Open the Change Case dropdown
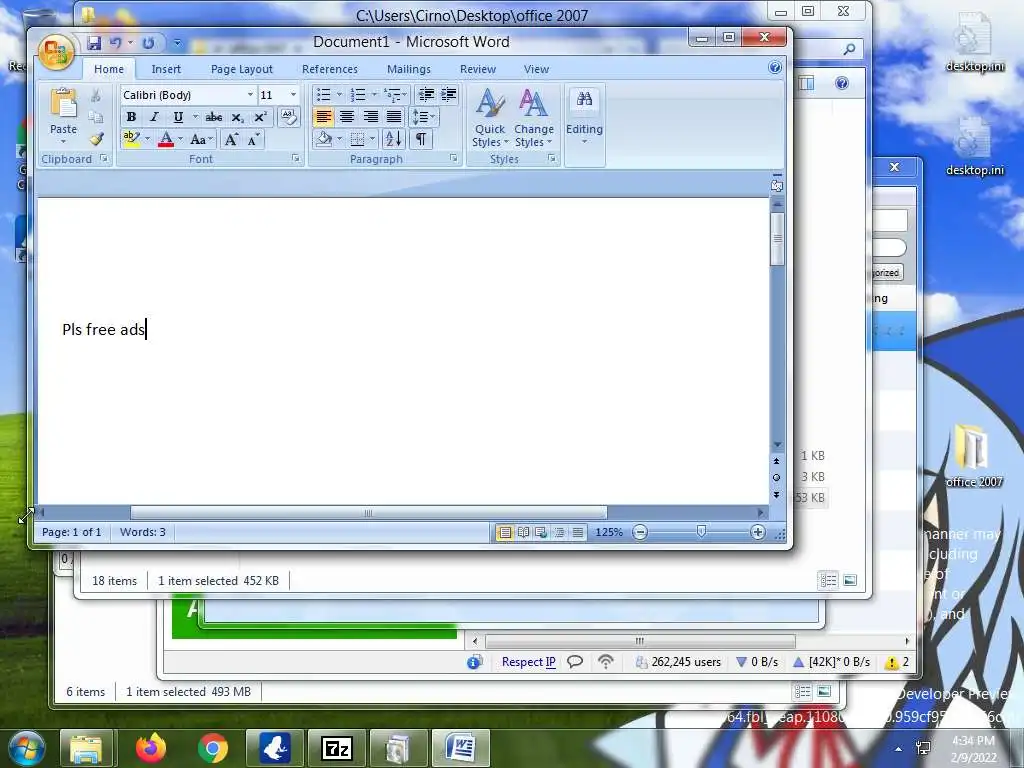 [201, 139]
